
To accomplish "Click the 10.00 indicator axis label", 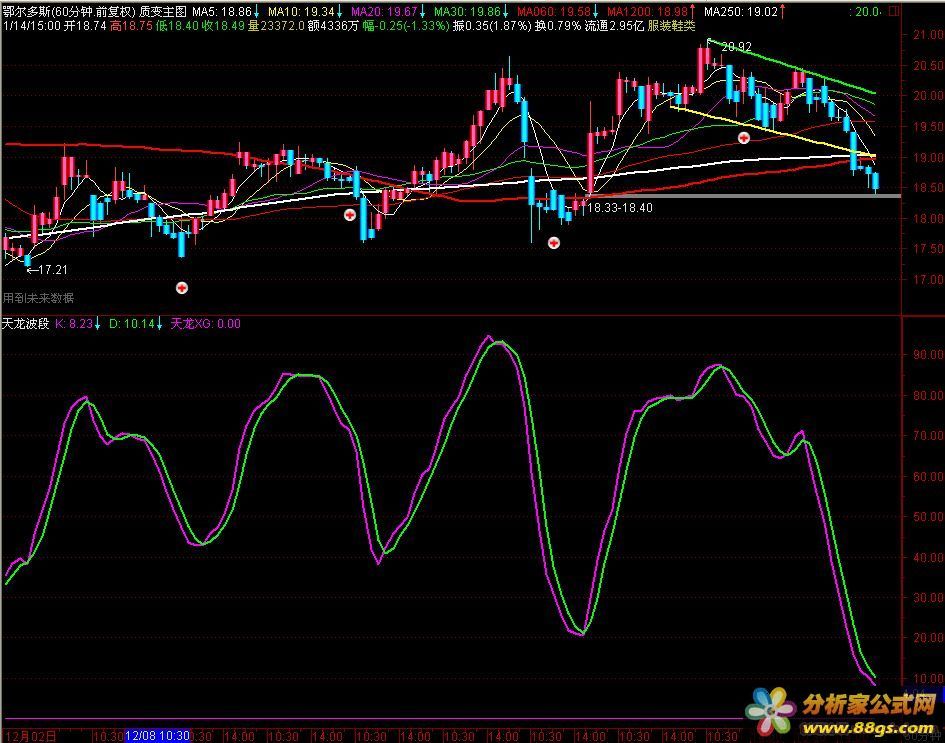I will point(928,679).
